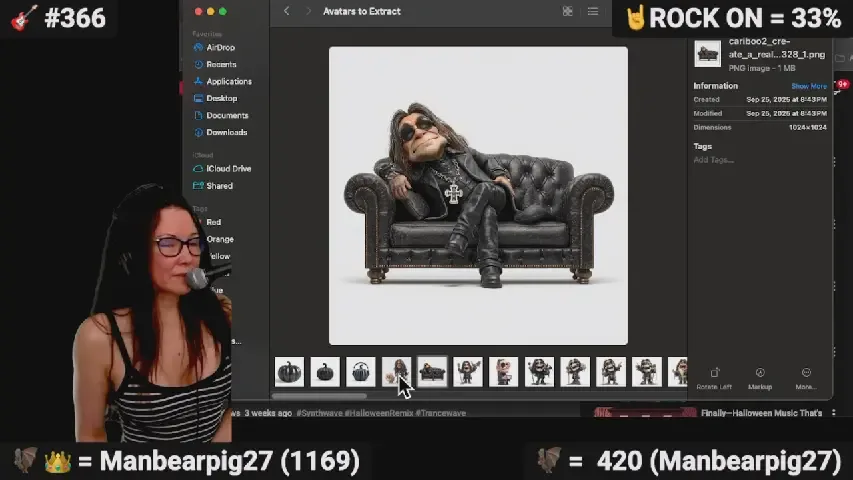
Task: Open the Shared sidebar location
Action: (x=219, y=186)
